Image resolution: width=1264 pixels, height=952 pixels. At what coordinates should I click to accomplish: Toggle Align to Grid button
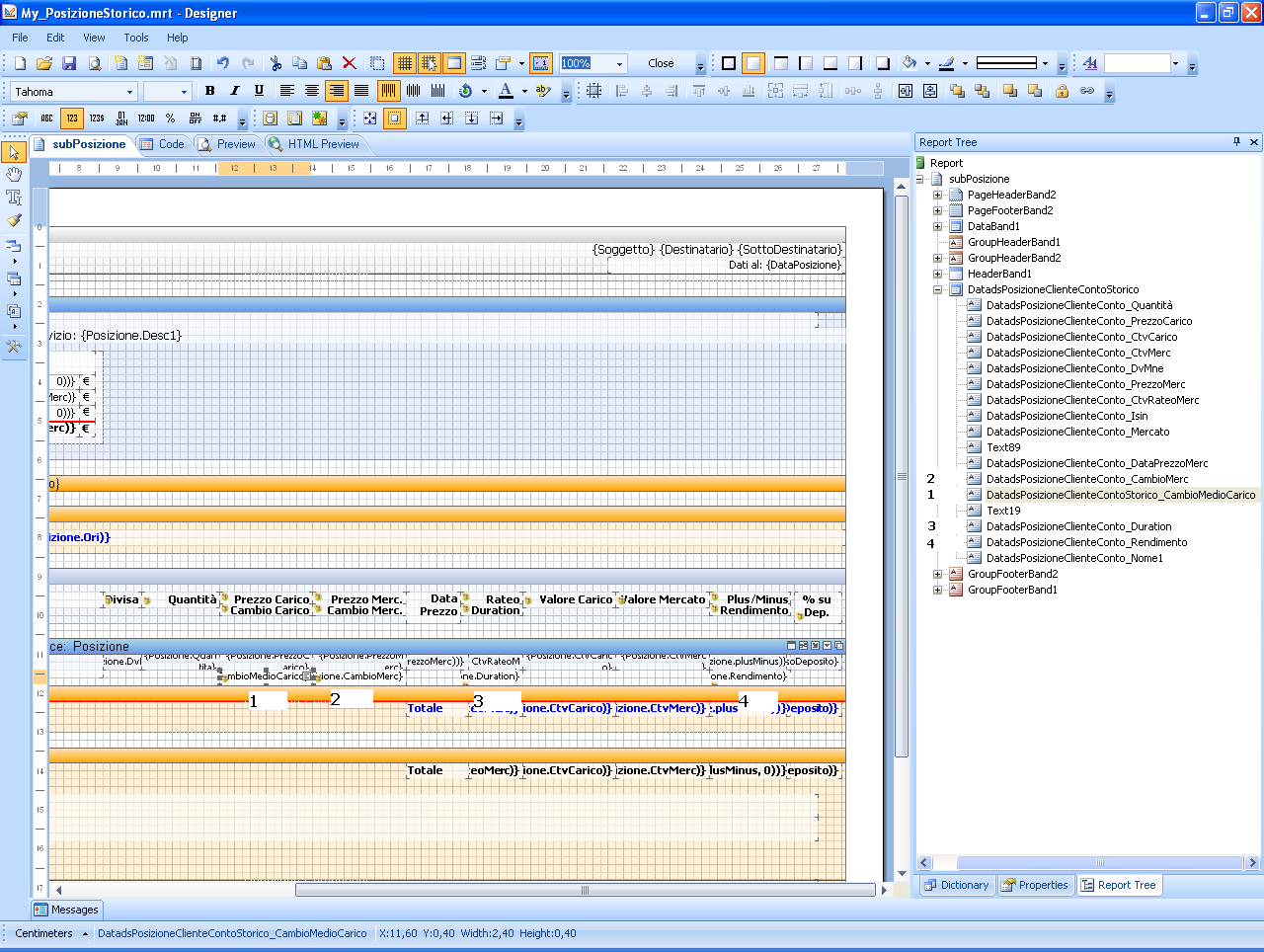point(430,63)
